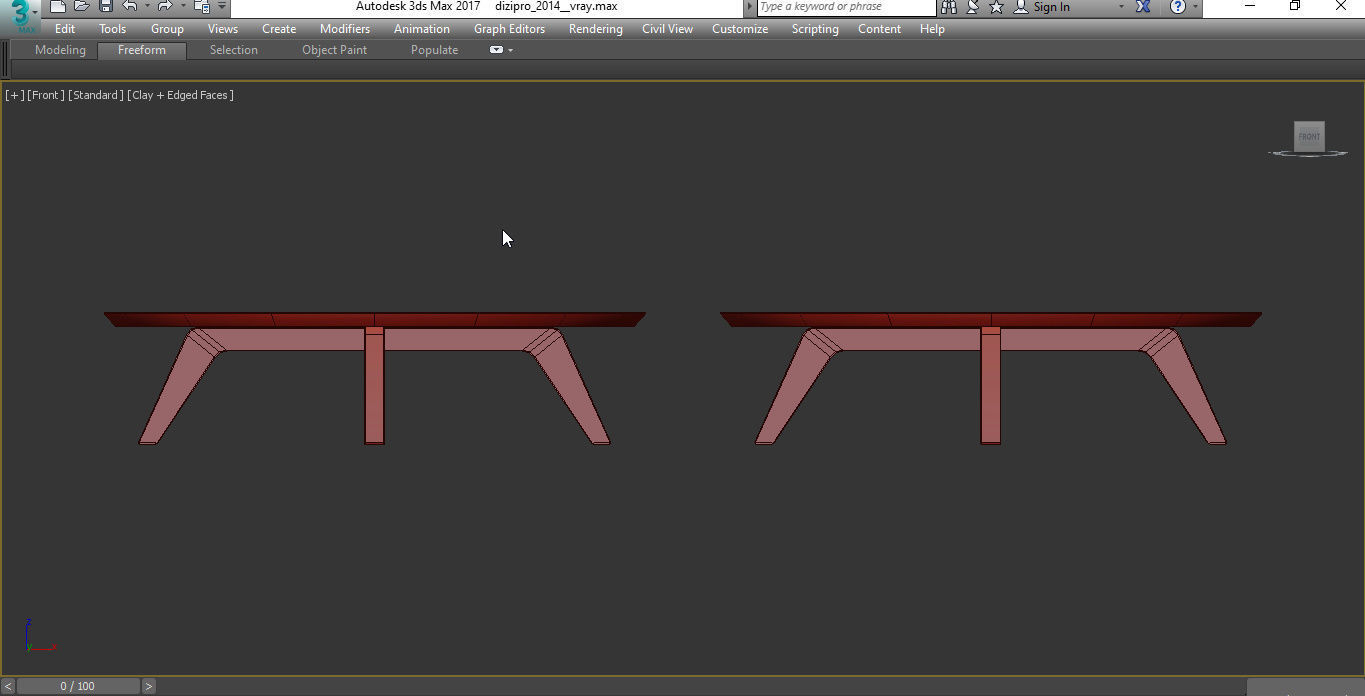Screen dimensions: 1365x696
Task: Click the FRONT face of the ViewCube
Action: [x=1309, y=136]
